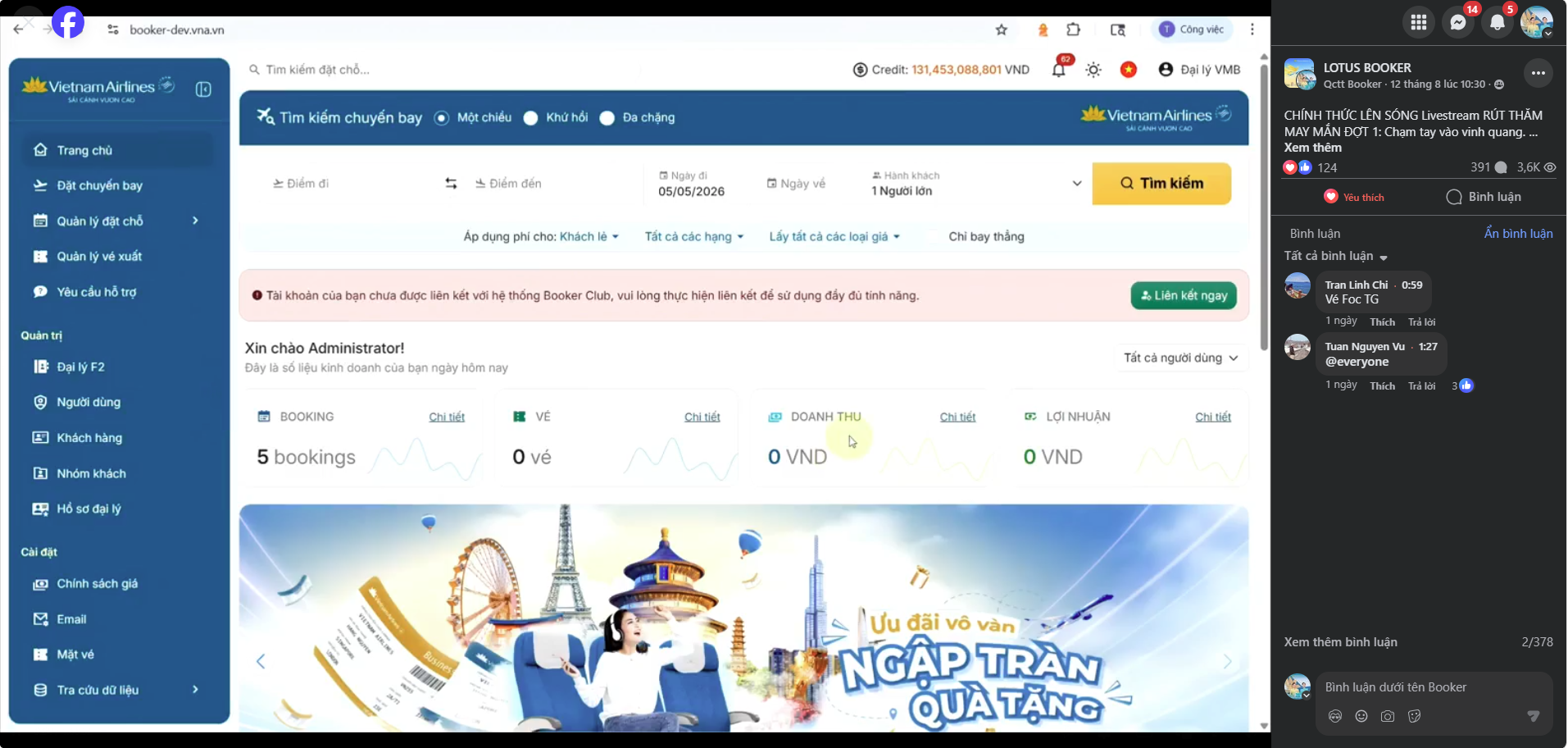This screenshot has height=748, width=1568.
Task: Click the Facebook logo icon
Action: [68, 22]
